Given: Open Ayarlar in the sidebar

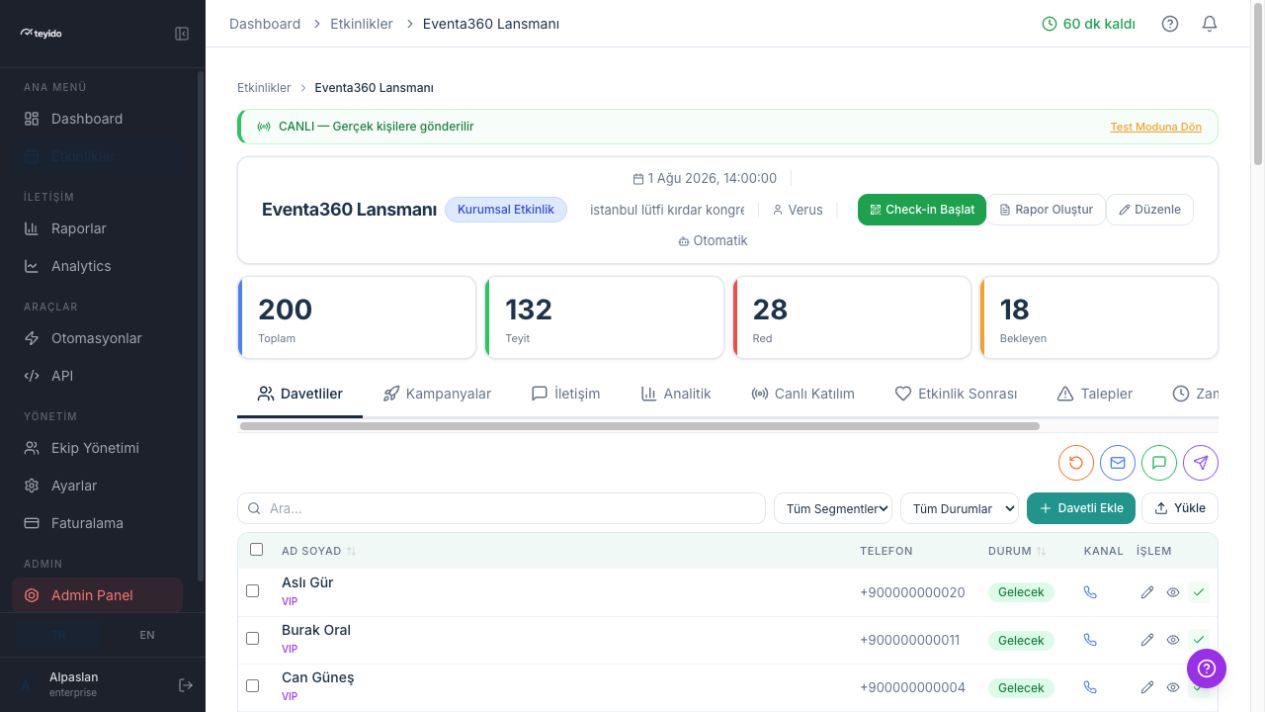Looking at the screenshot, I should pos(98,486).
